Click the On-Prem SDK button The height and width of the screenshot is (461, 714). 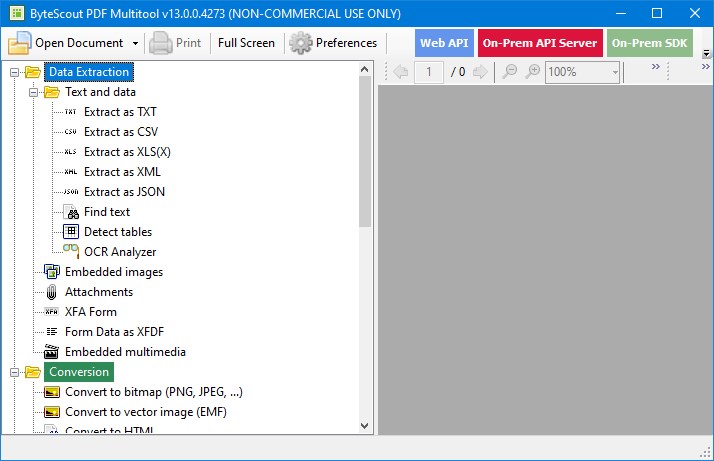[x=649, y=43]
